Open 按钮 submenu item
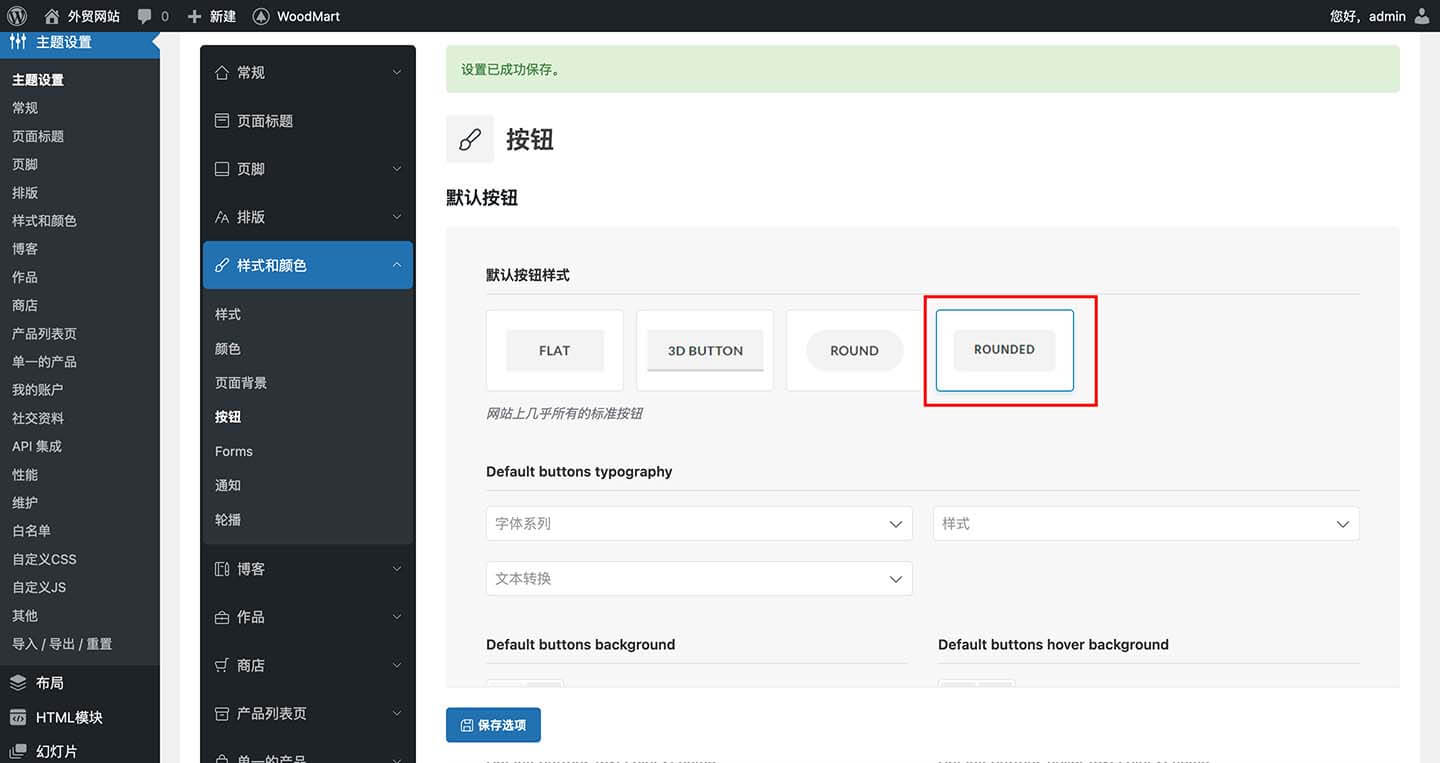1440x763 pixels. point(228,416)
